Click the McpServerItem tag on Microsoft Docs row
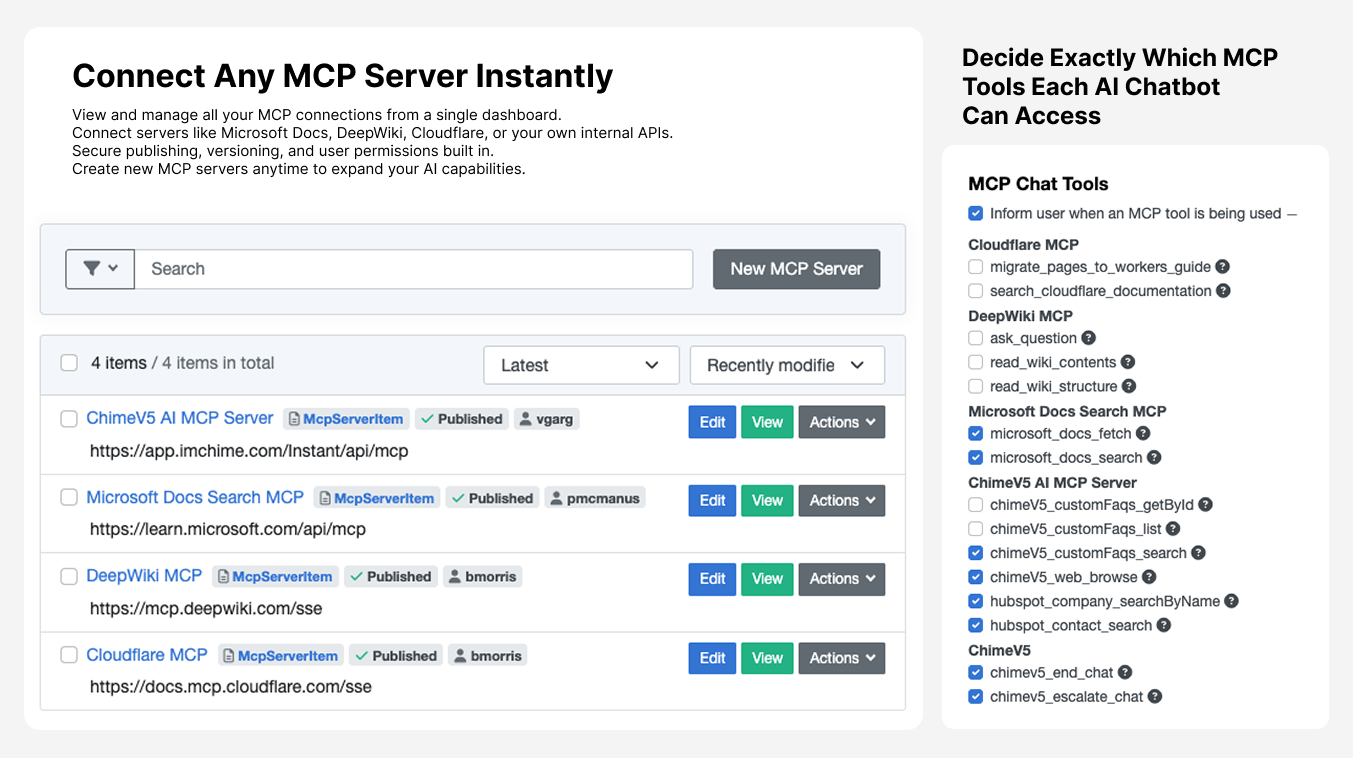1353x758 pixels. click(377, 498)
